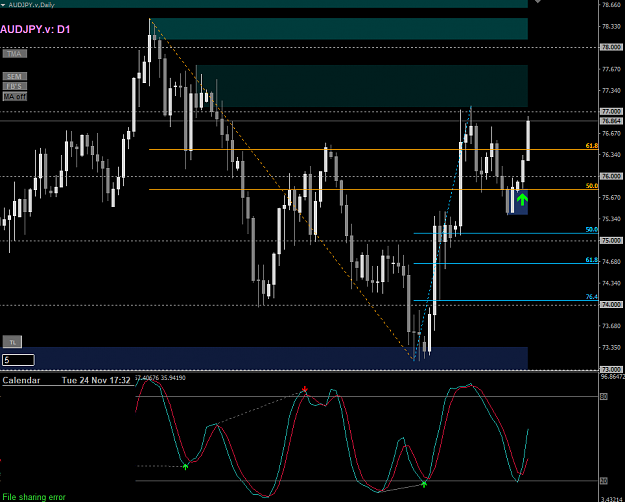The image size is (625, 502).
Task: Click the 96.86472 oscillator scale value
Action: click(613, 377)
